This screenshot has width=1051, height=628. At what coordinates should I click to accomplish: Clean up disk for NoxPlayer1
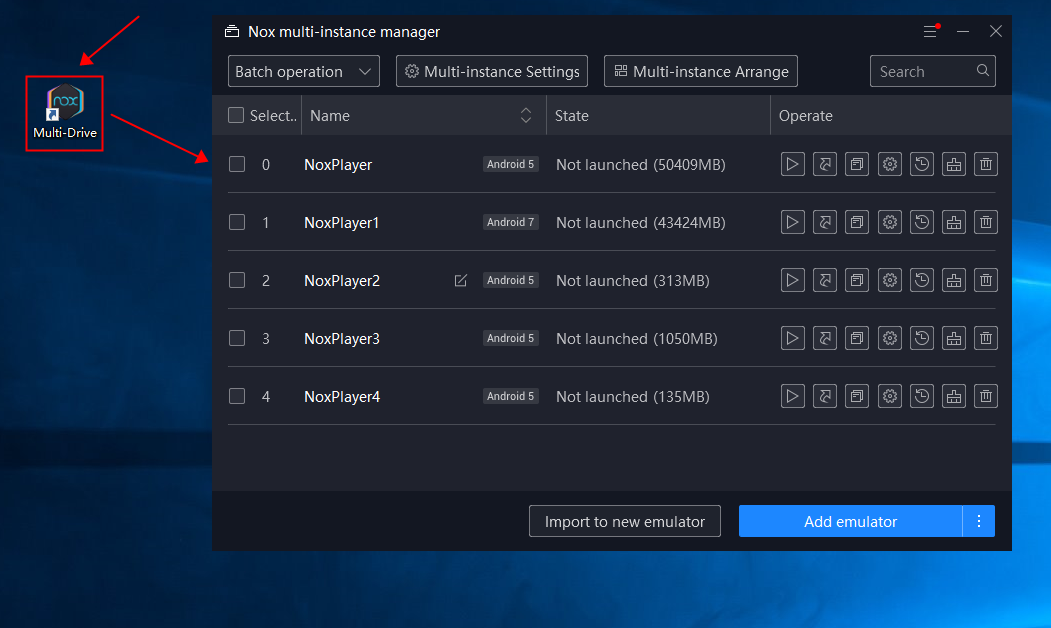tap(954, 222)
